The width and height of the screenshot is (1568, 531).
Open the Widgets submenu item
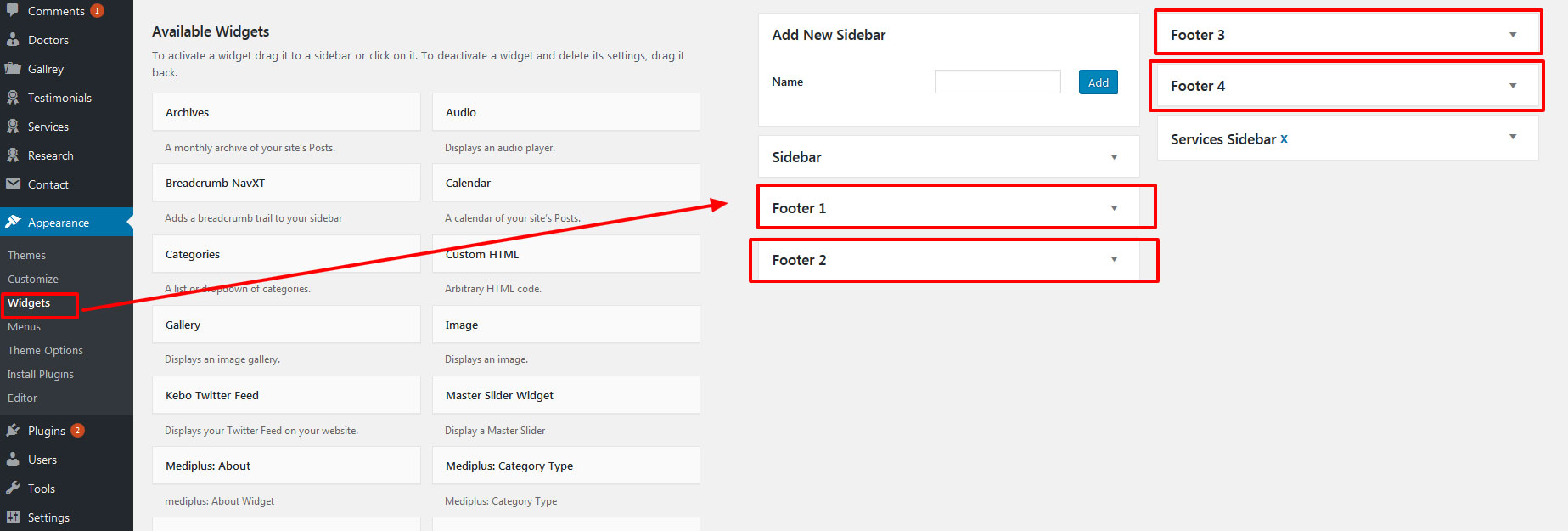coord(29,302)
